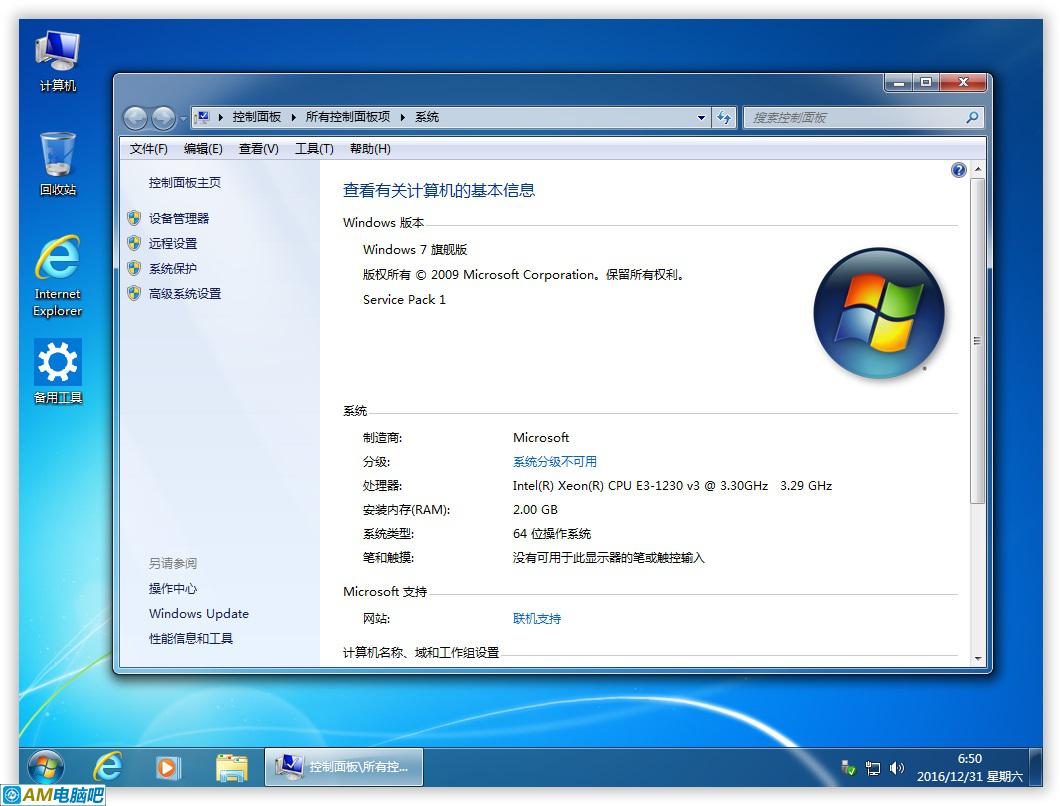The height and width of the screenshot is (806, 1062).
Task: Open the 工具(T) menu
Action: coord(314,148)
